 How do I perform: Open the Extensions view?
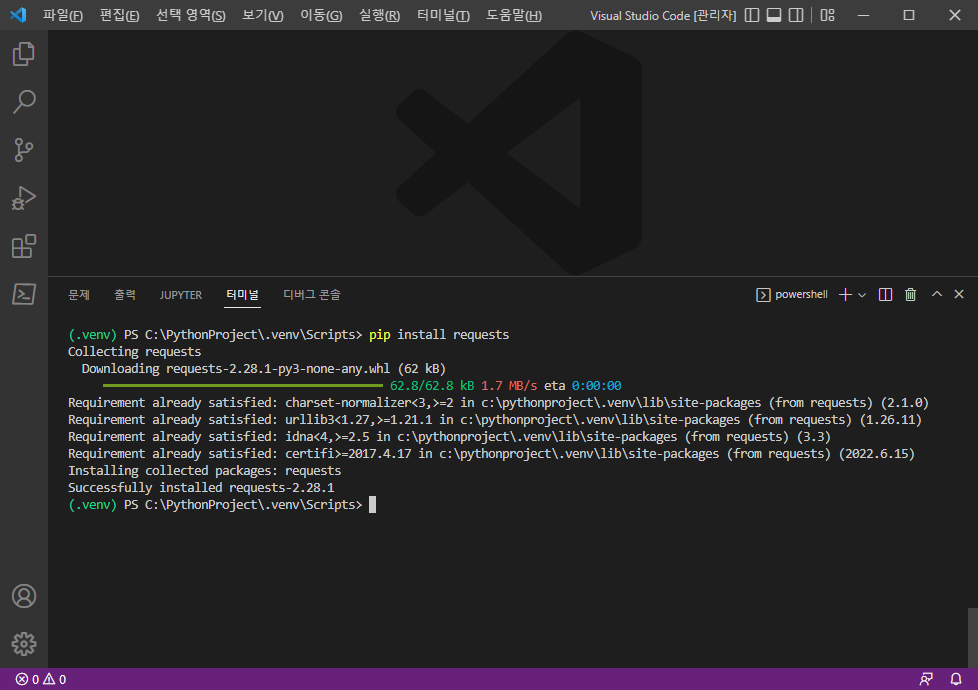point(24,246)
